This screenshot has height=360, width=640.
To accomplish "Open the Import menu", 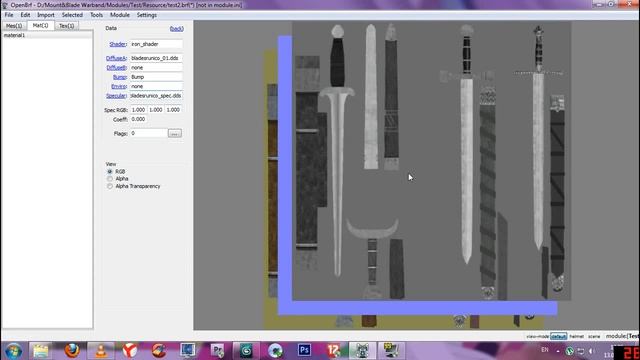I will (46, 15).
